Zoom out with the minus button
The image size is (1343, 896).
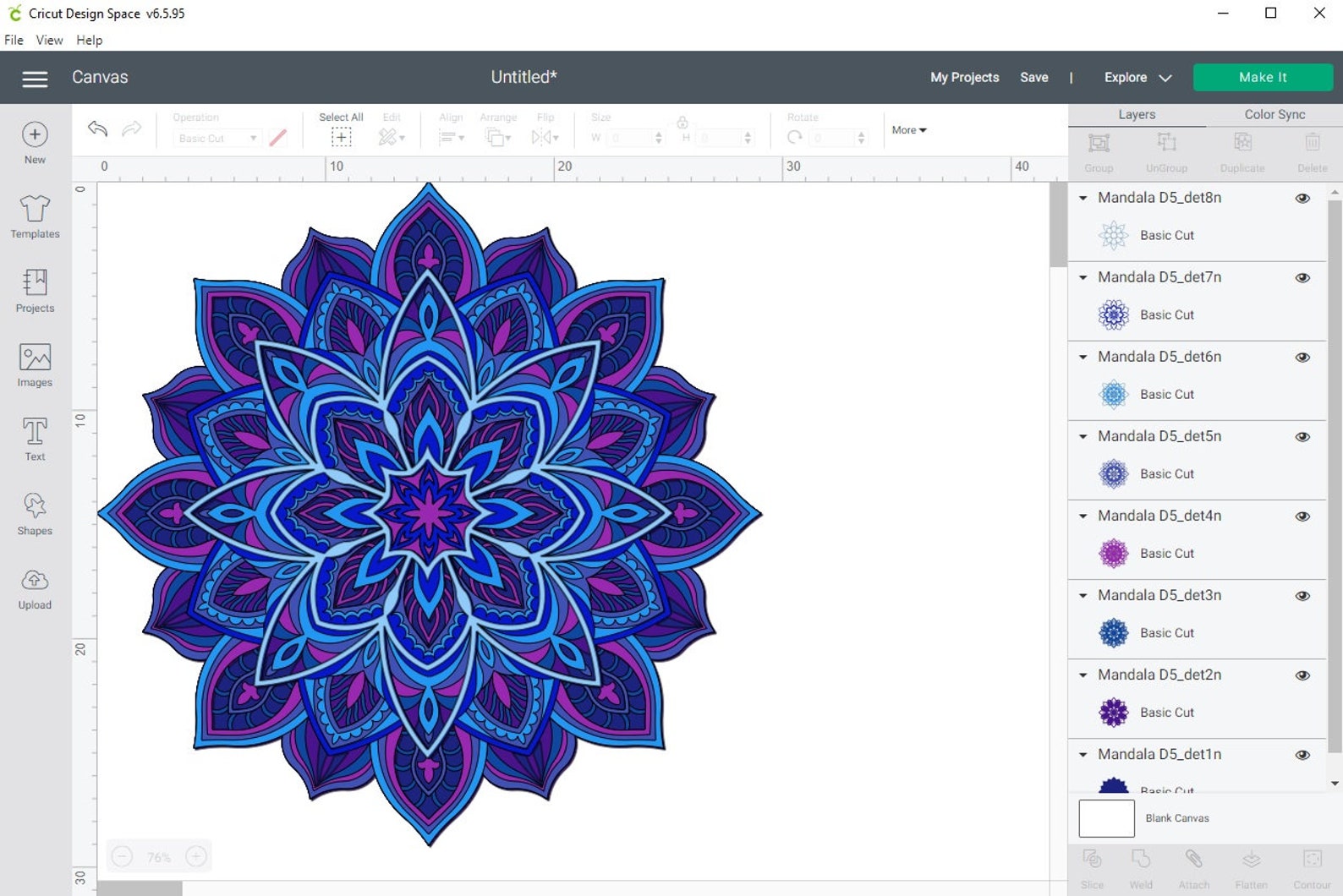[x=122, y=856]
